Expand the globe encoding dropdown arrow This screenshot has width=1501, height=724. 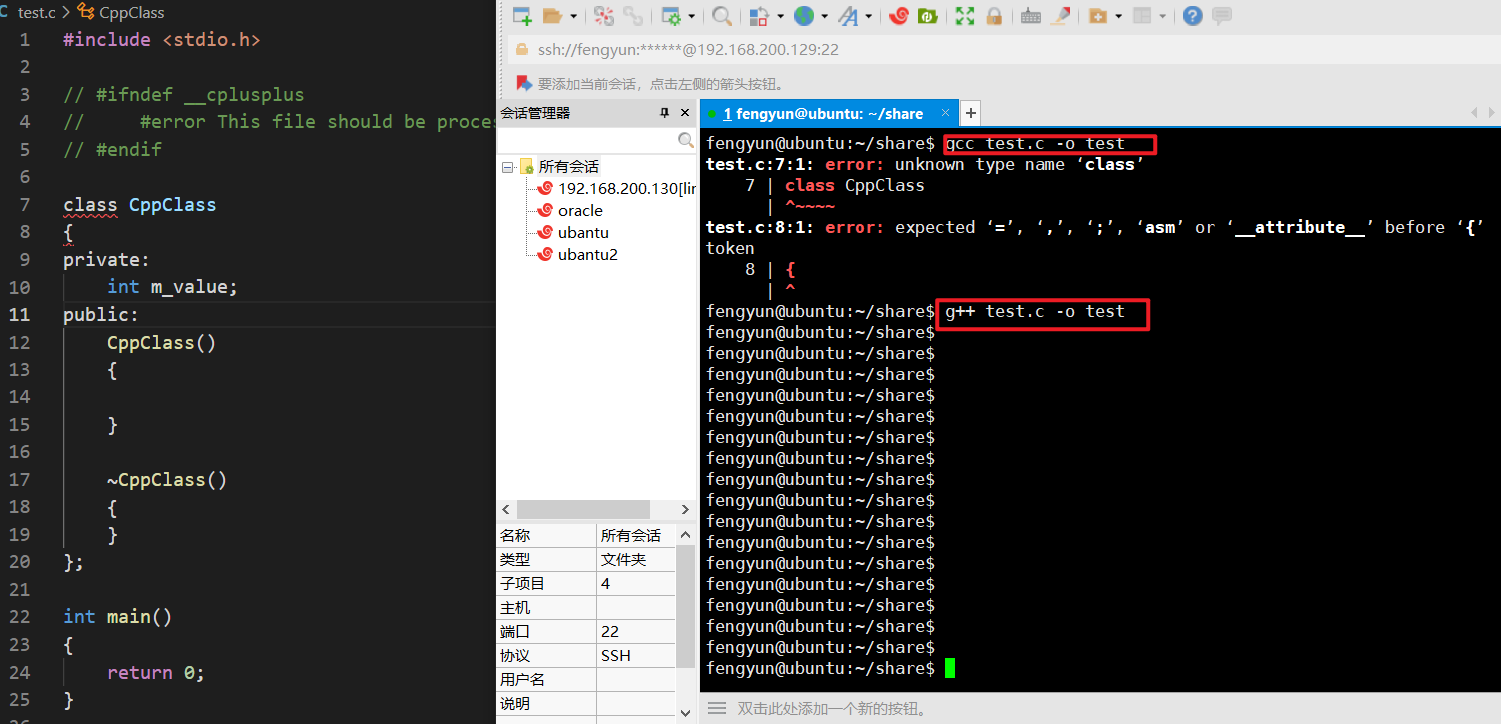[x=824, y=17]
